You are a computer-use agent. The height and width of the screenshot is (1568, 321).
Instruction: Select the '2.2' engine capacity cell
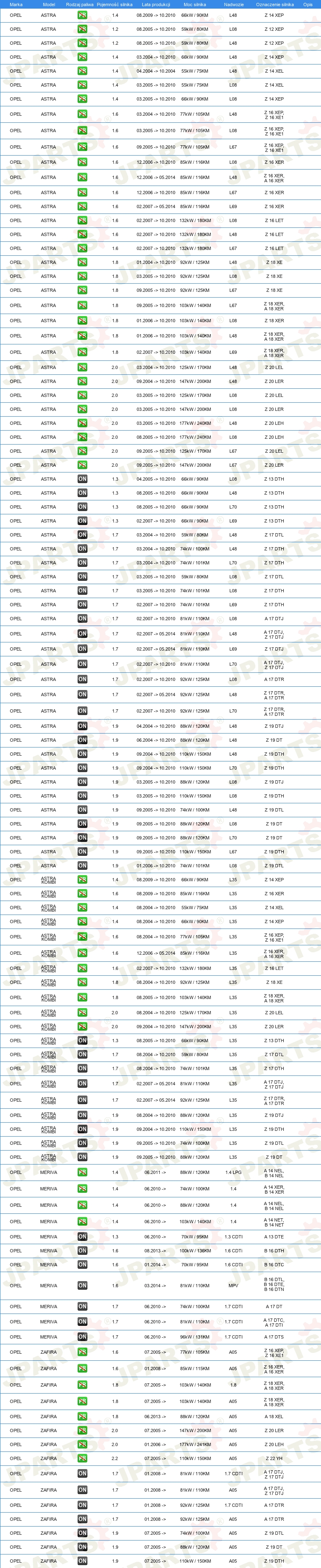(x=115, y=1458)
